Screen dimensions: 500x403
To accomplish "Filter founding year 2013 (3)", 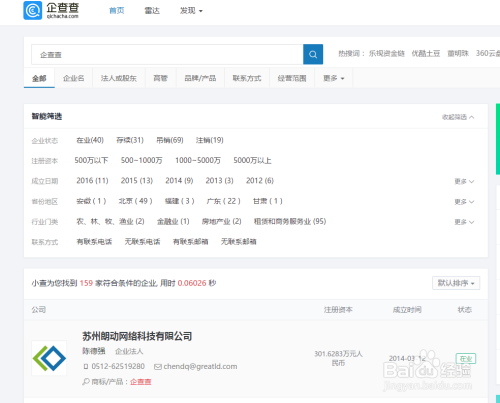I will click(x=219, y=181).
